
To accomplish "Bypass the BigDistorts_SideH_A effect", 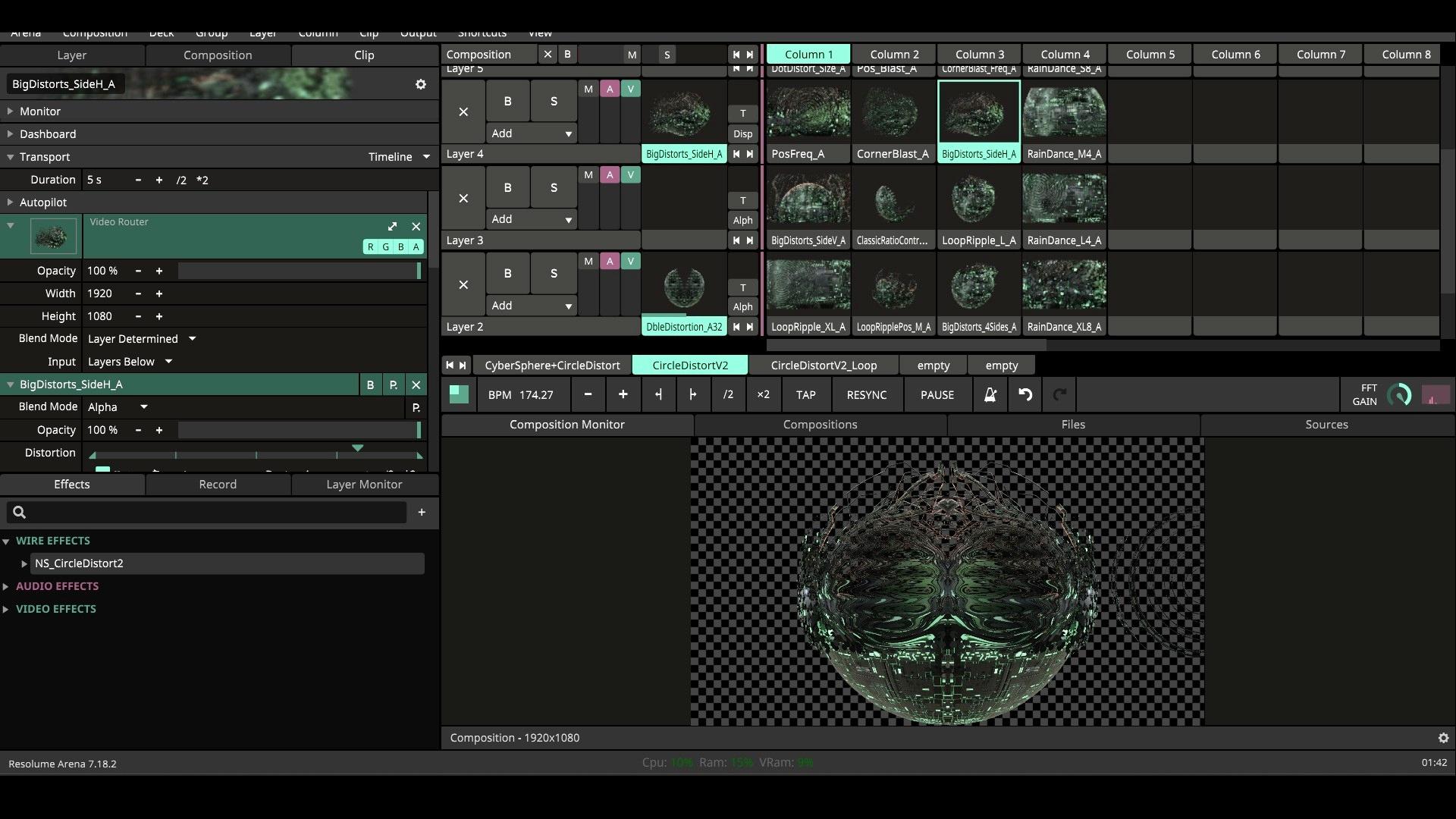I will (370, 384).
